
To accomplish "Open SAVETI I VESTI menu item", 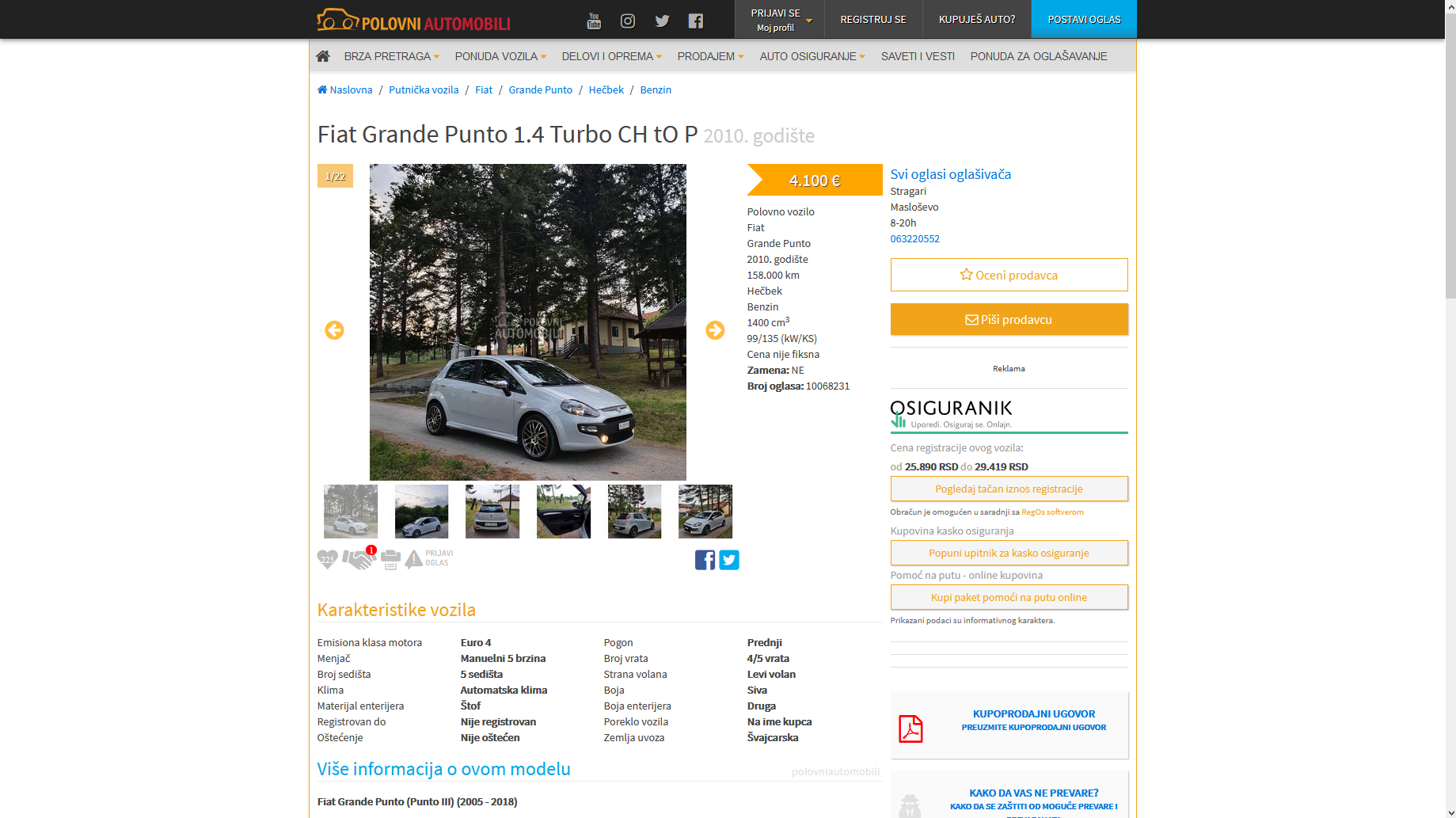I will [x=918, y=56].
